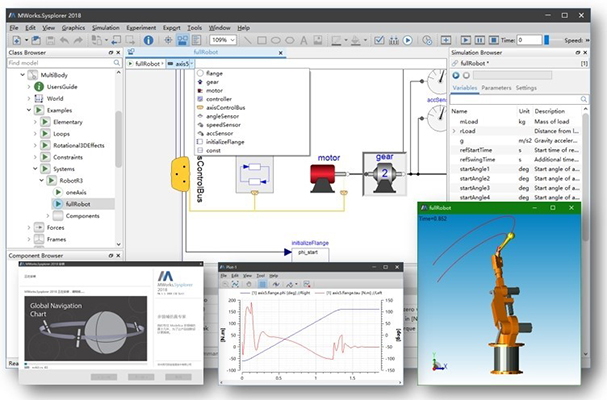Click the Find model search field
This screenshot has height=400, width=607.
coord(50,63)
